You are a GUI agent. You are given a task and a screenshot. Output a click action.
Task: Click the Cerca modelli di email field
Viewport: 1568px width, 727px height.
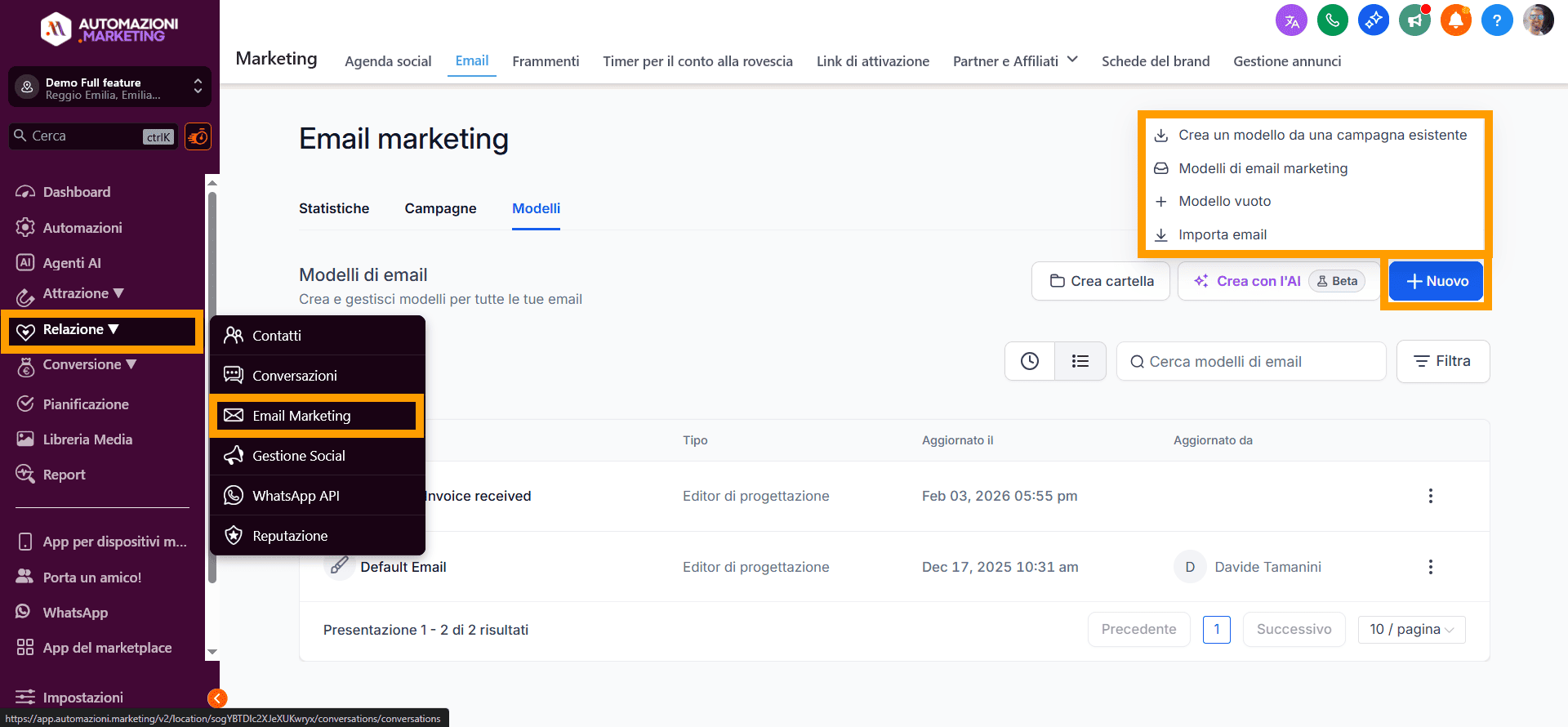pos(1258,362)
